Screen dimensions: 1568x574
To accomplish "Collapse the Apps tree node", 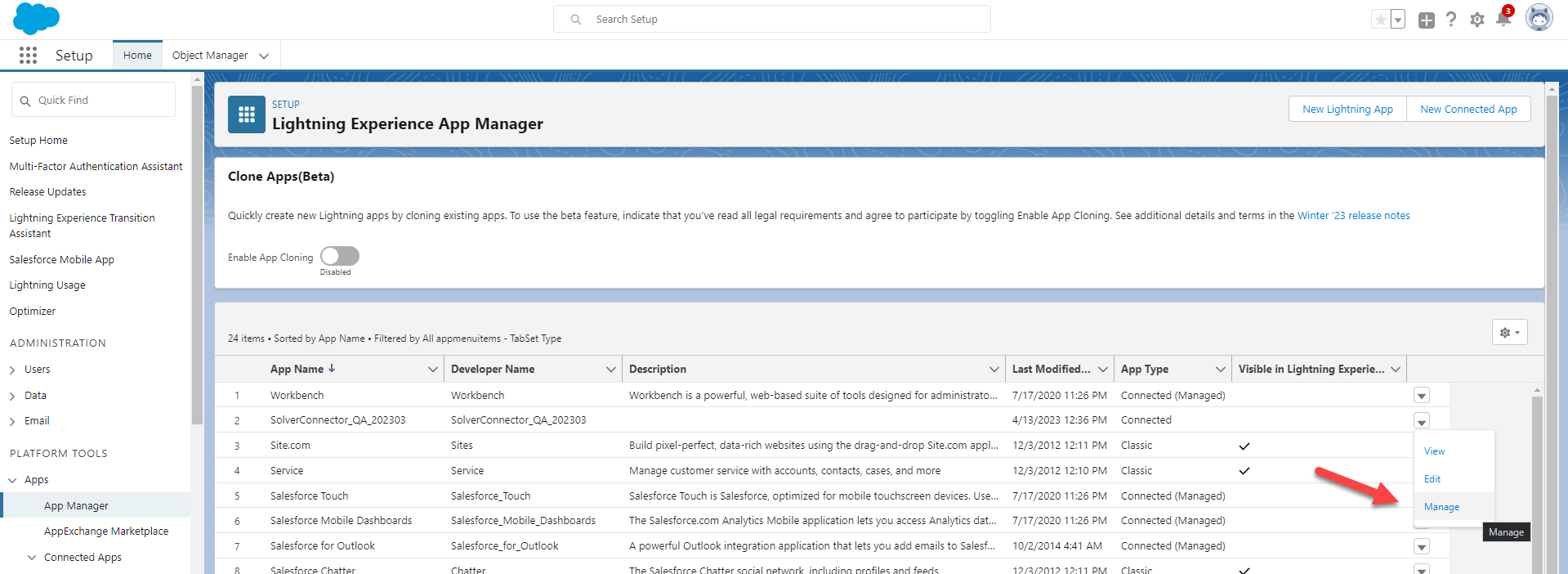I will coord(12,481).
